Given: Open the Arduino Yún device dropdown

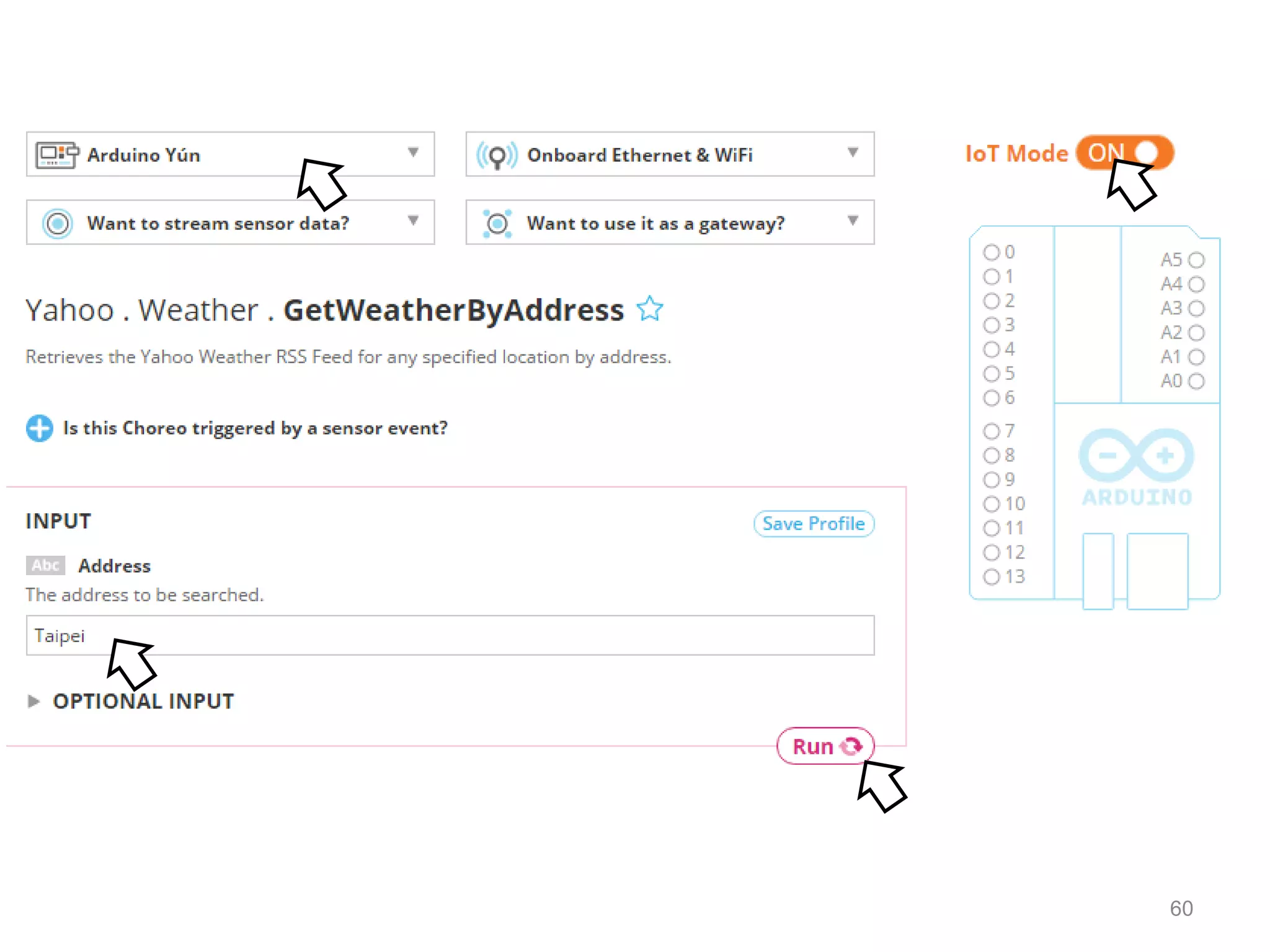Looking at the screenshot, I should [x=414, y=153].
